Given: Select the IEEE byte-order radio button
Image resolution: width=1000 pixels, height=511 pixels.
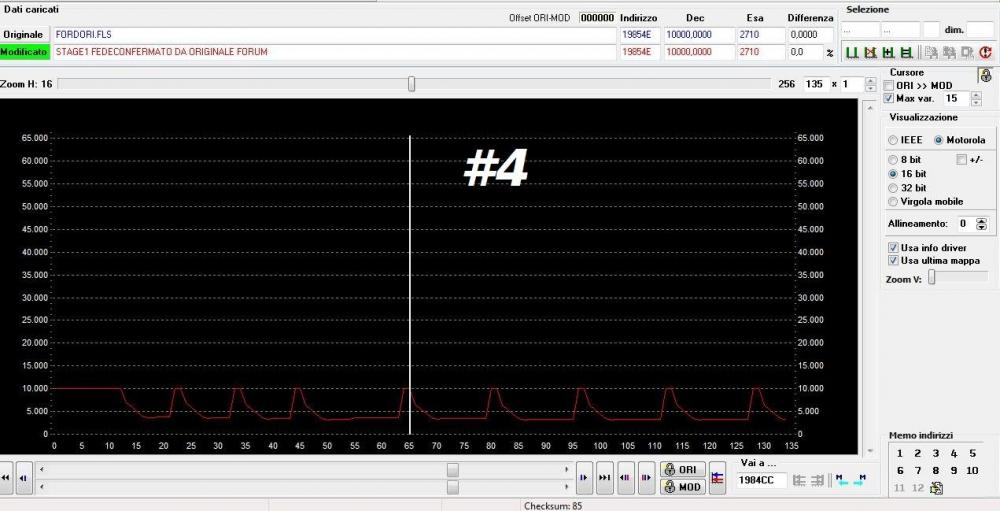Looking at the screenshot, I should pos(893,140).
